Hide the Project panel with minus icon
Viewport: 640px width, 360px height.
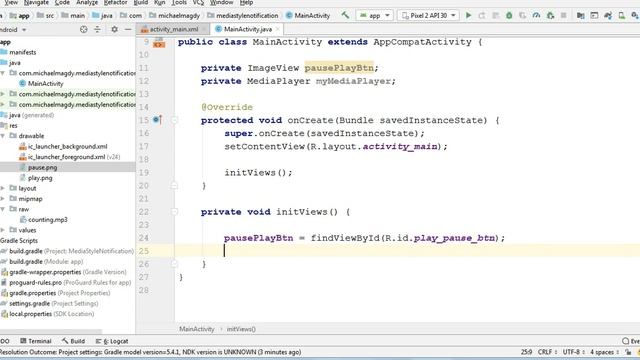(x=128, y=29)
